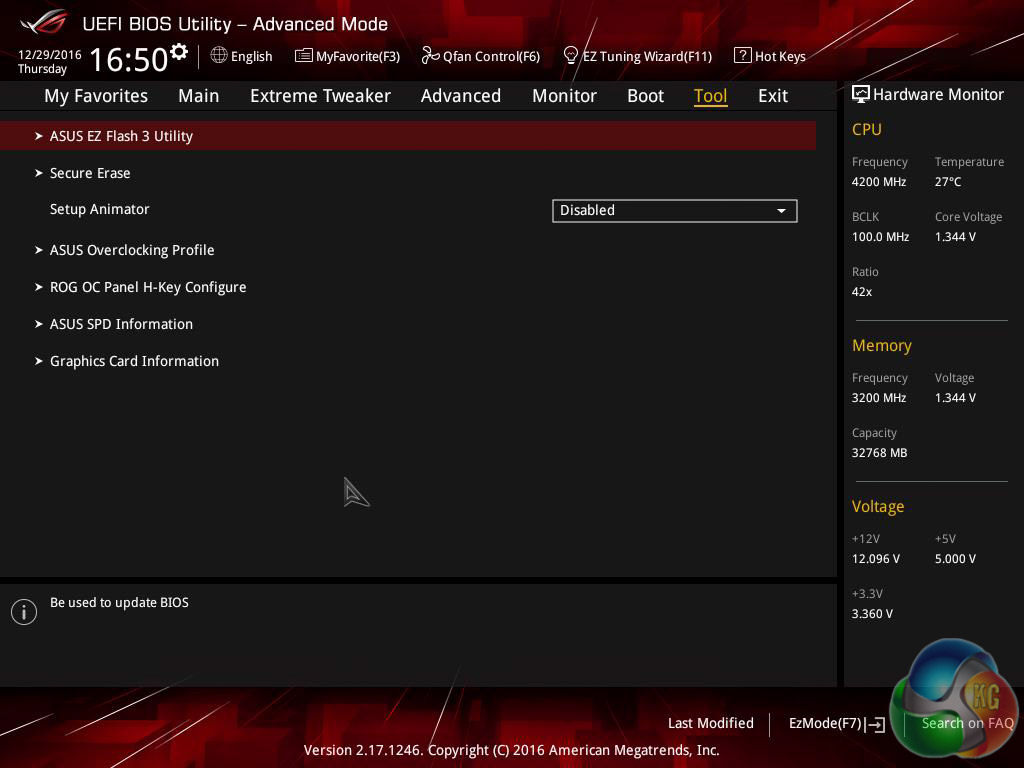Click the globe language icon
The image size is (1024, 768).
pos(219,56)
